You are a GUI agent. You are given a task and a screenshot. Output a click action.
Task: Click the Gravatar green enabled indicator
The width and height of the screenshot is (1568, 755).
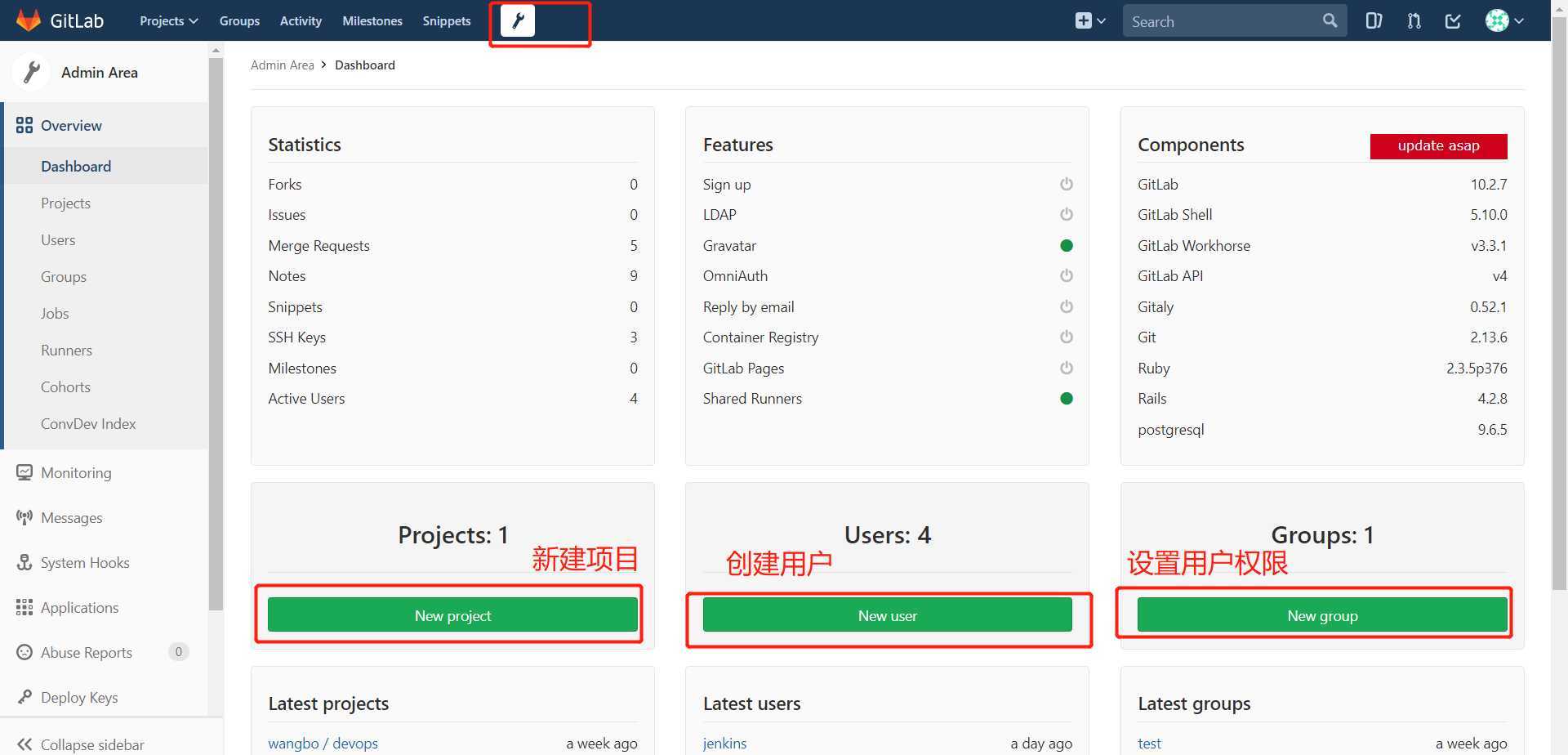click(x=1066, y=245)
